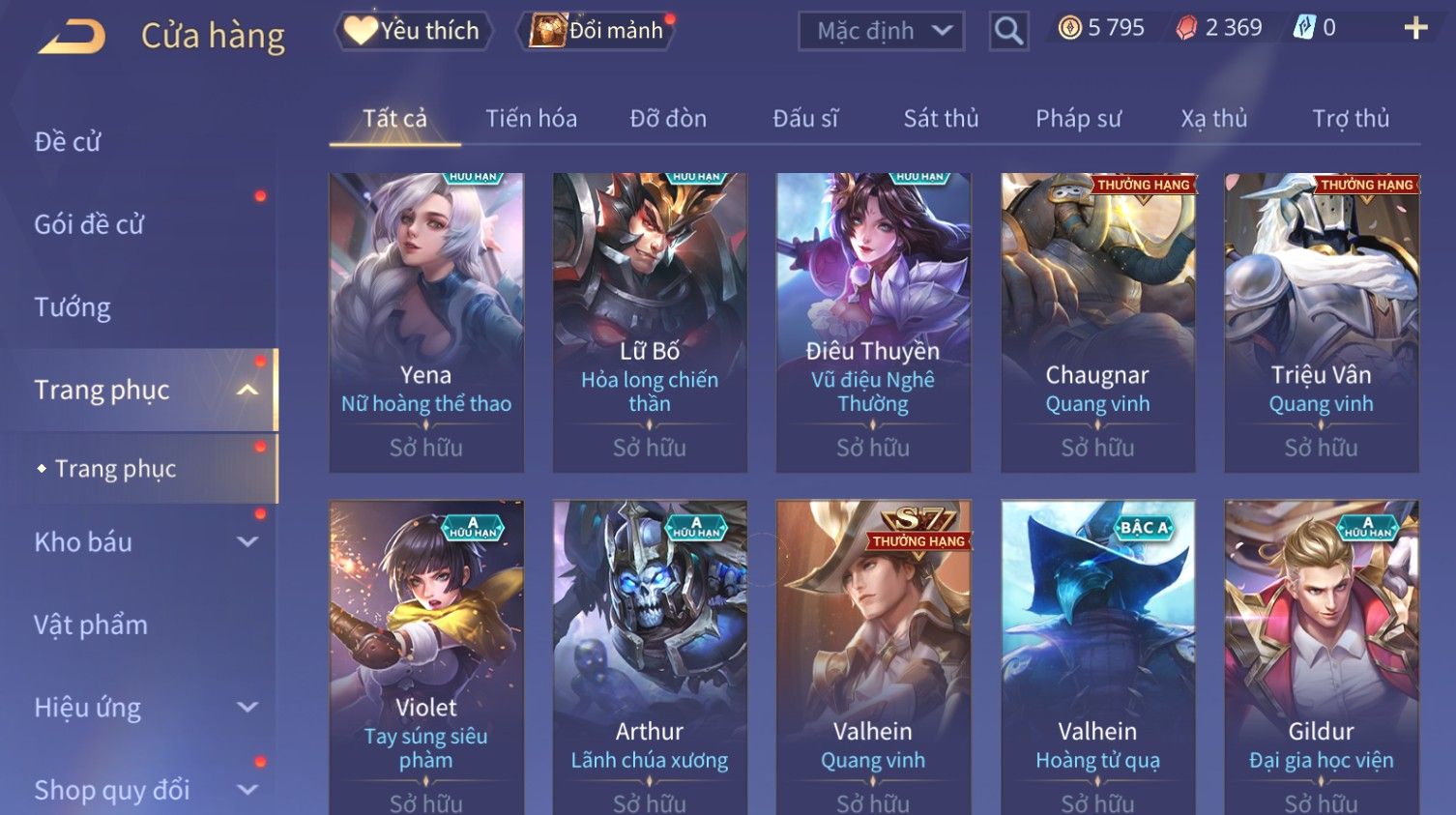Select the Lữ Bố Hỏa long chiến thần skin
Image resolution: width=1456 pixels, height=815 pixels.
click(650, 323)
